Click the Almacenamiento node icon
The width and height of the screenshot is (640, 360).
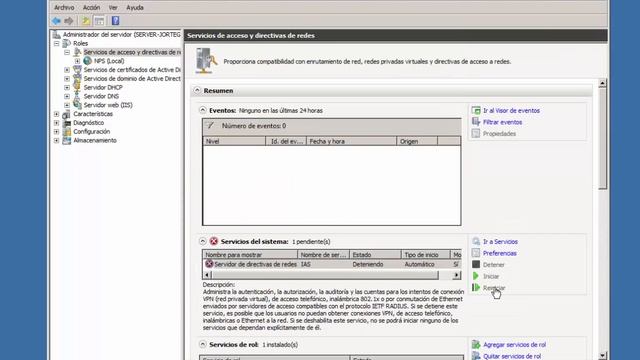(67, 140)
